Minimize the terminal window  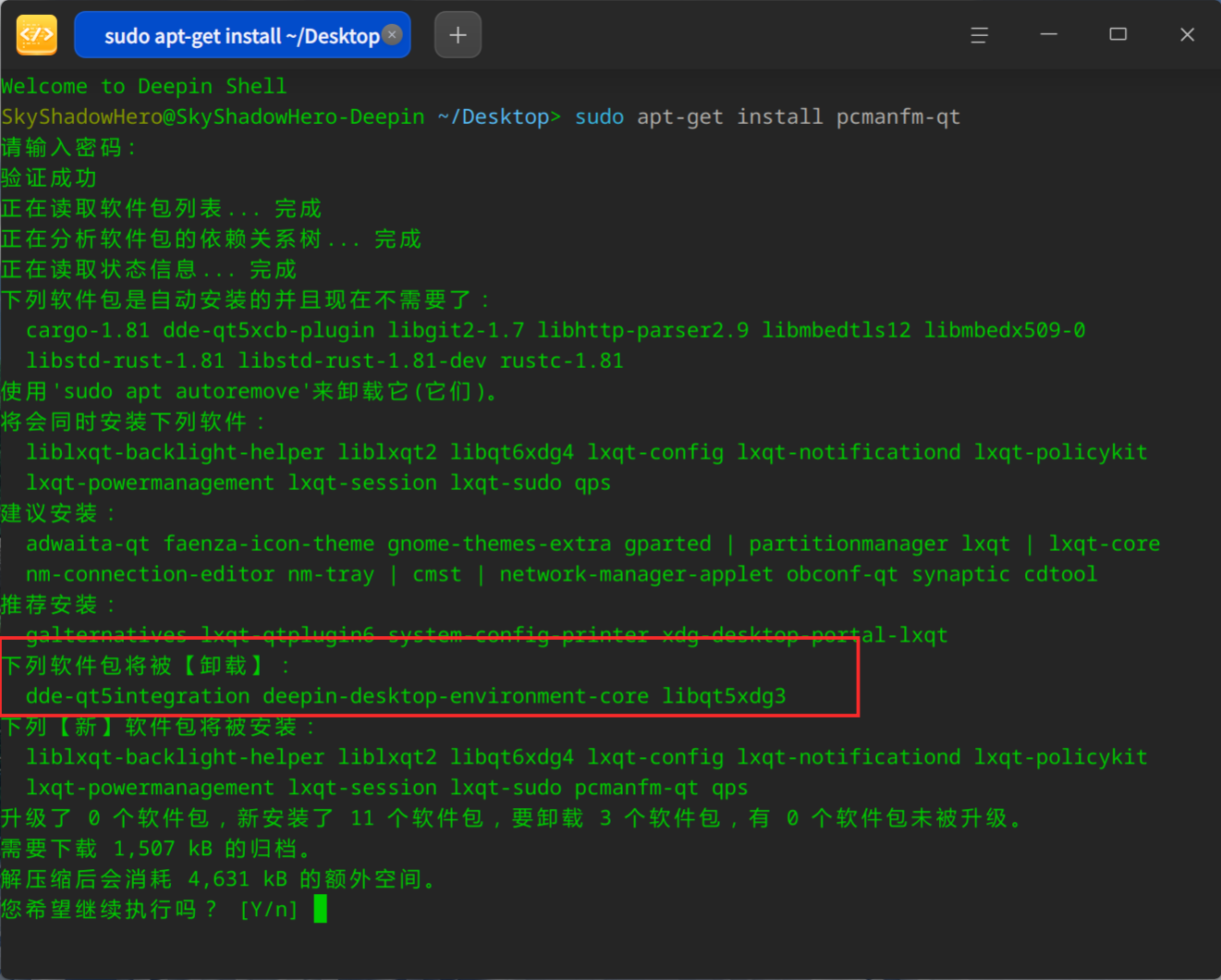coord(1048,34)
